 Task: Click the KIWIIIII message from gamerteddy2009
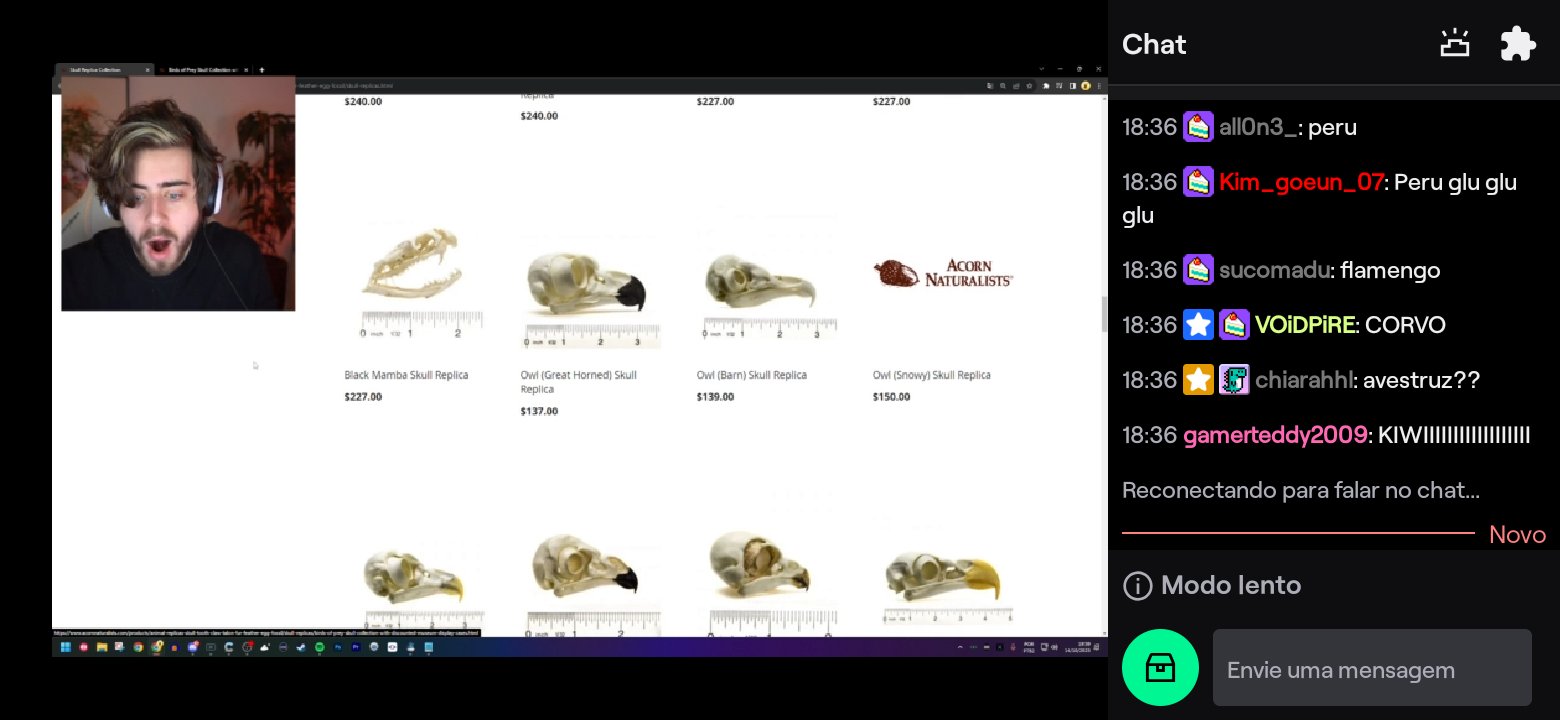point(1454,435)
